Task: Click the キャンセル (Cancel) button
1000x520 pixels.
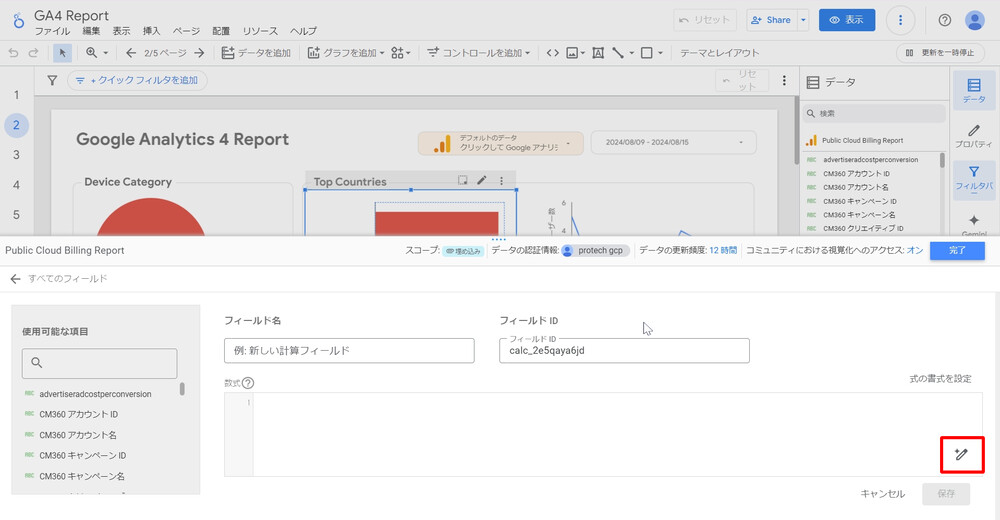Action: (882, 494)
